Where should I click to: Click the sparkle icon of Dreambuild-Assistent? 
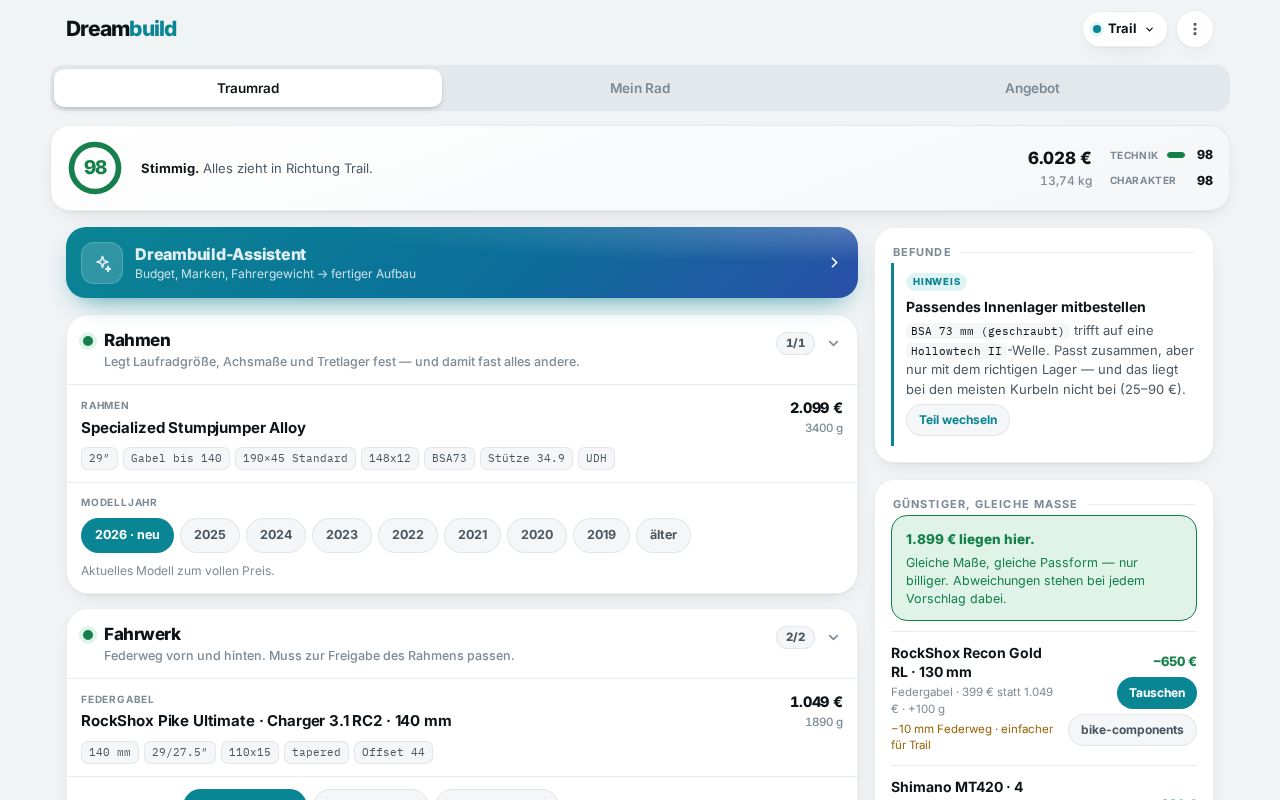click(102, 263)
